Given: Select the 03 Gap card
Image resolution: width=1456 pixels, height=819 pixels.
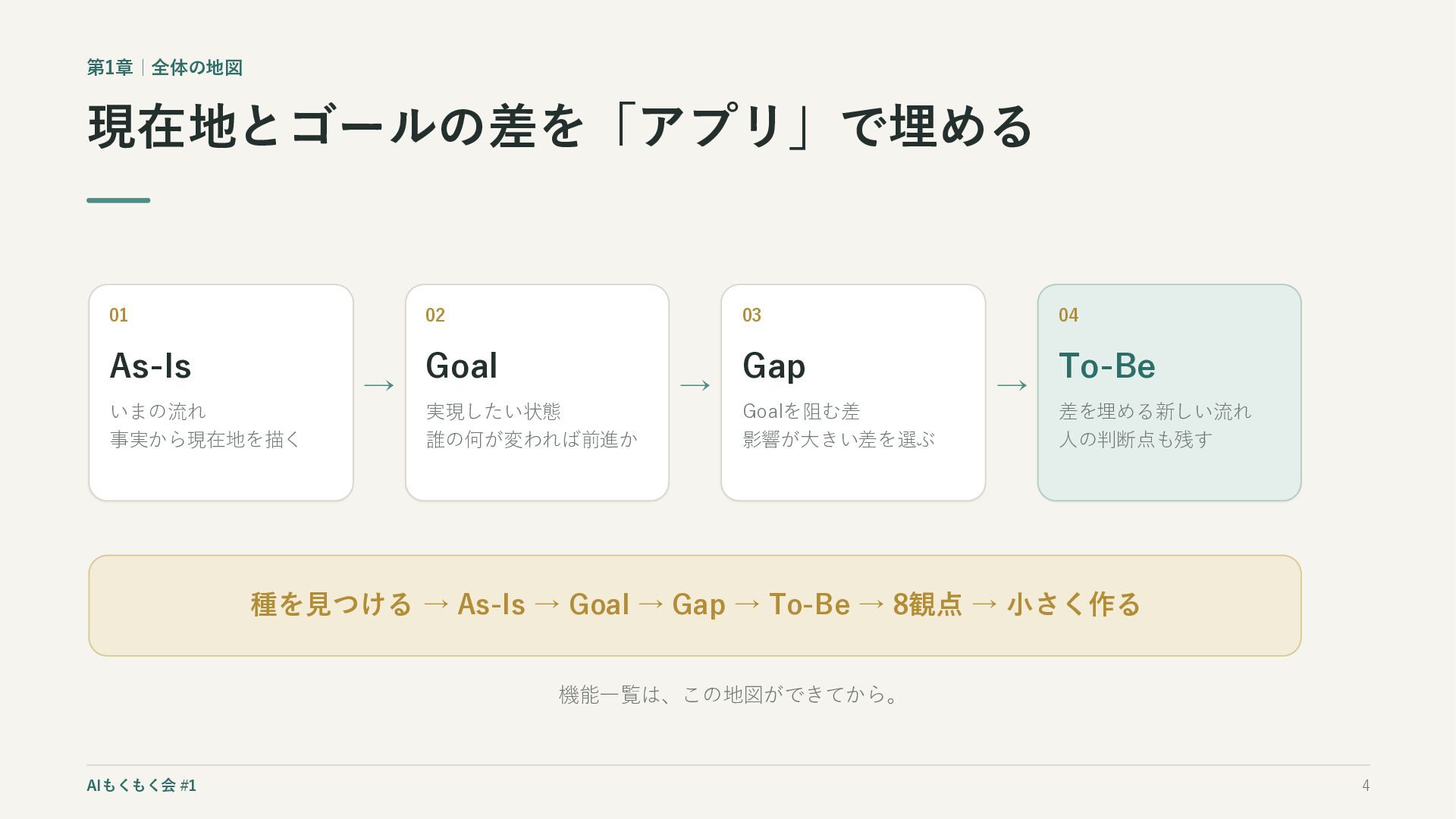Looking at the screenshot, I should (853, 392).
